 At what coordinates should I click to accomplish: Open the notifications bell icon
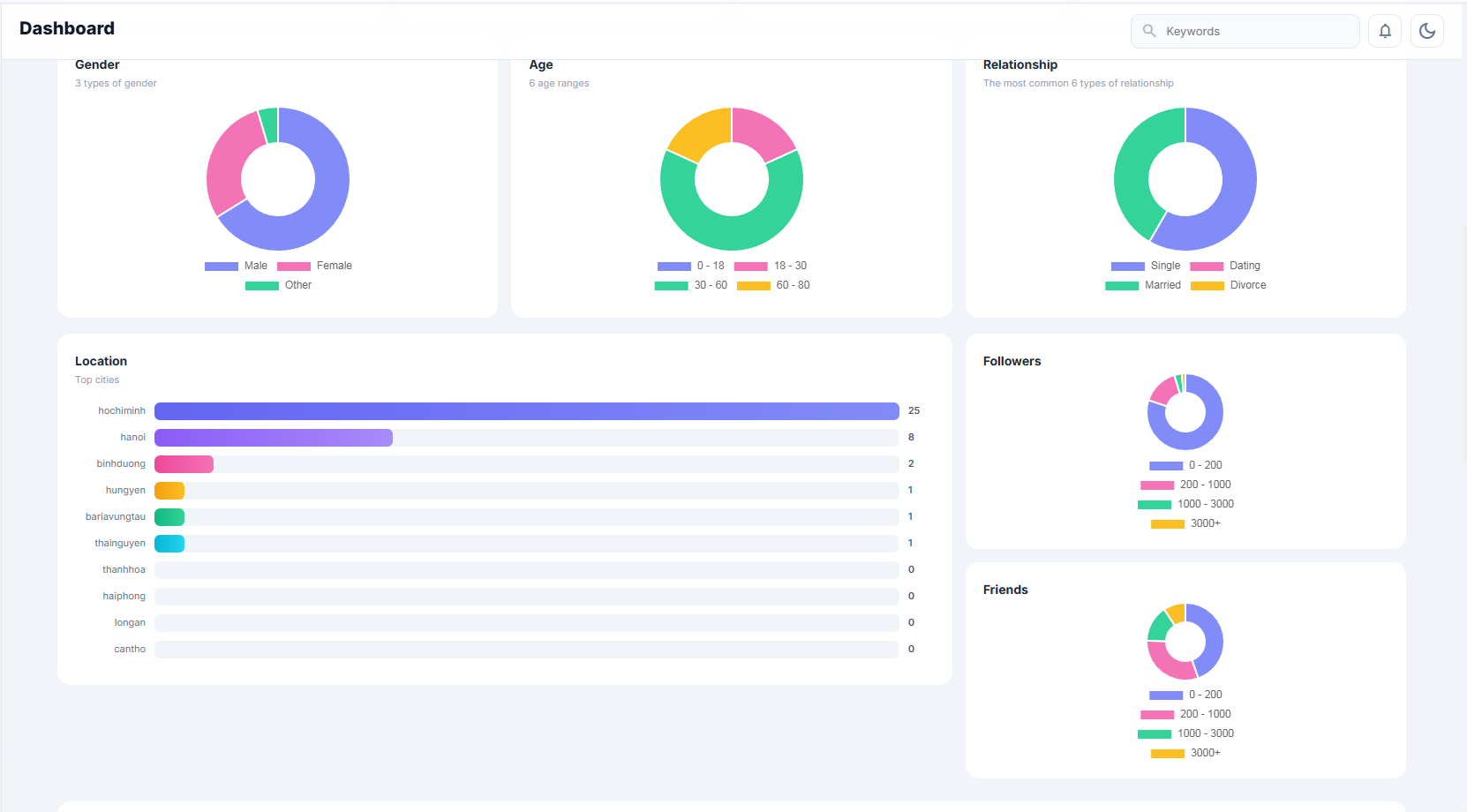pos(1385,31)
